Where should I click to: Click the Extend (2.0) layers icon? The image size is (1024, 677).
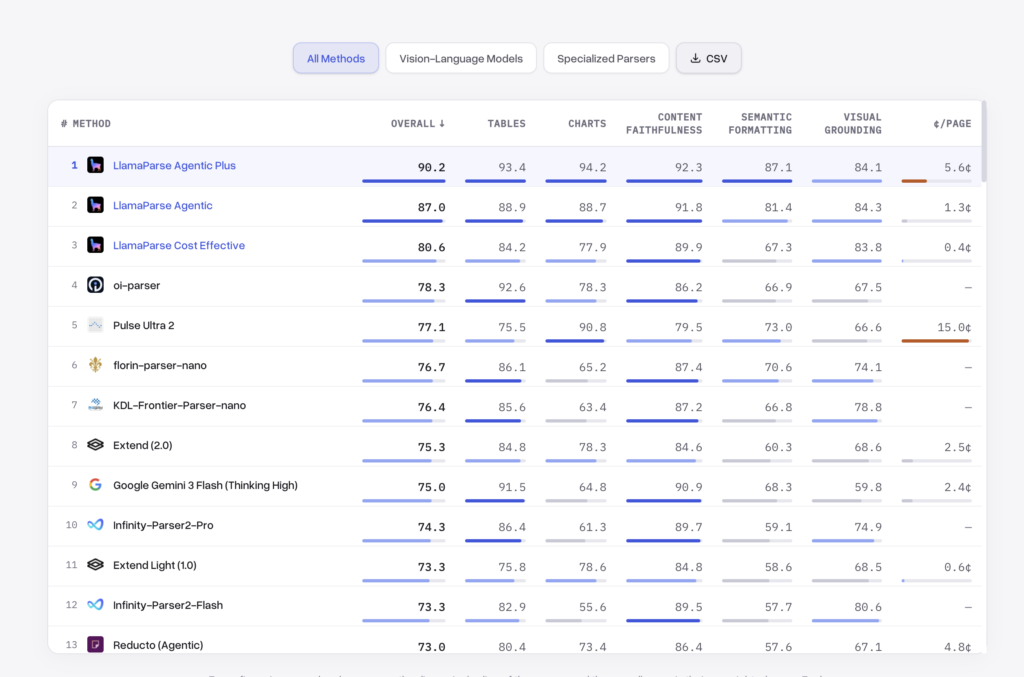pyautogui.click(x=95, y=445)
